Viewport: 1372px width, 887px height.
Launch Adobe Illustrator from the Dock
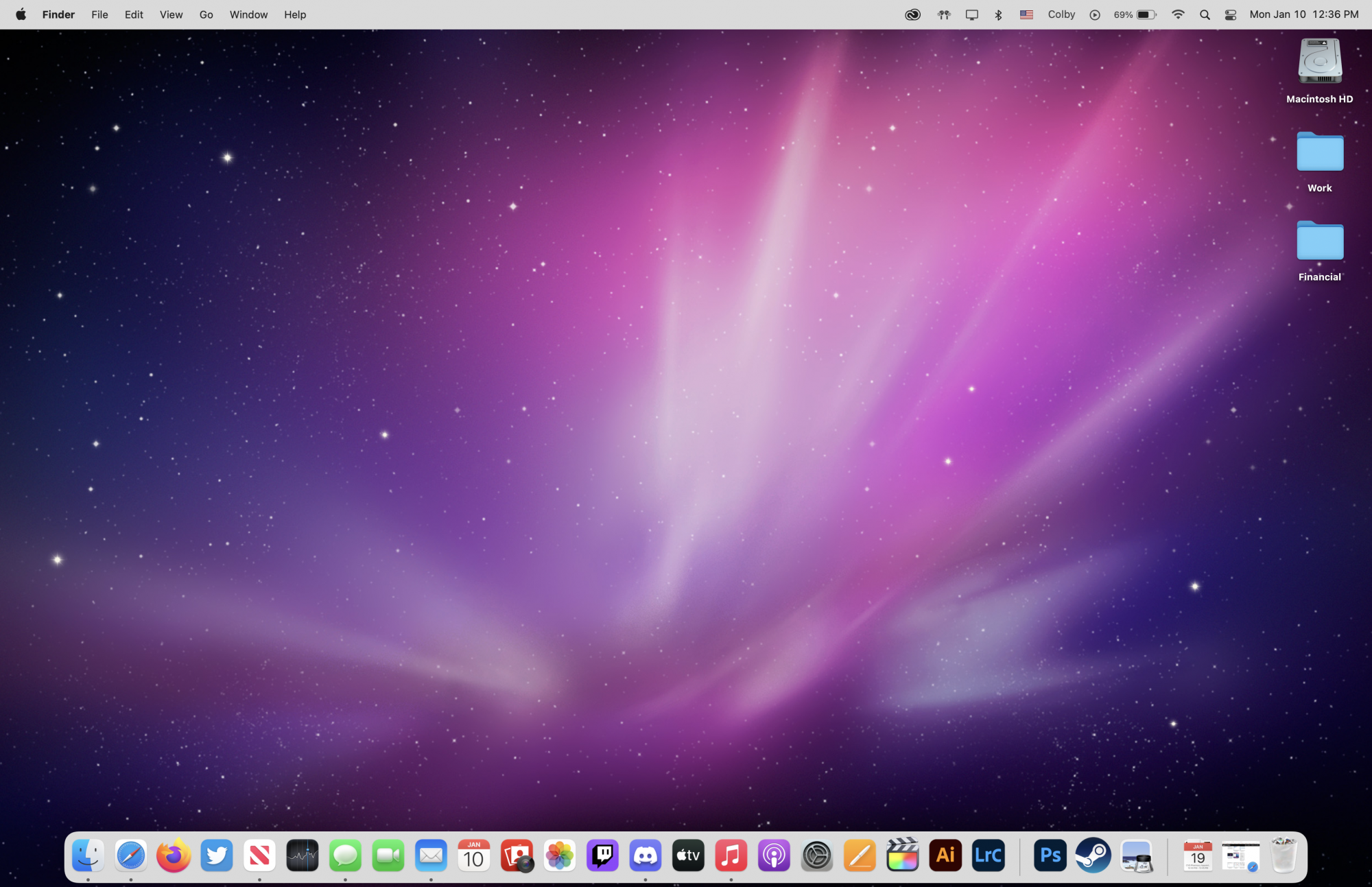tap(945, 855)
